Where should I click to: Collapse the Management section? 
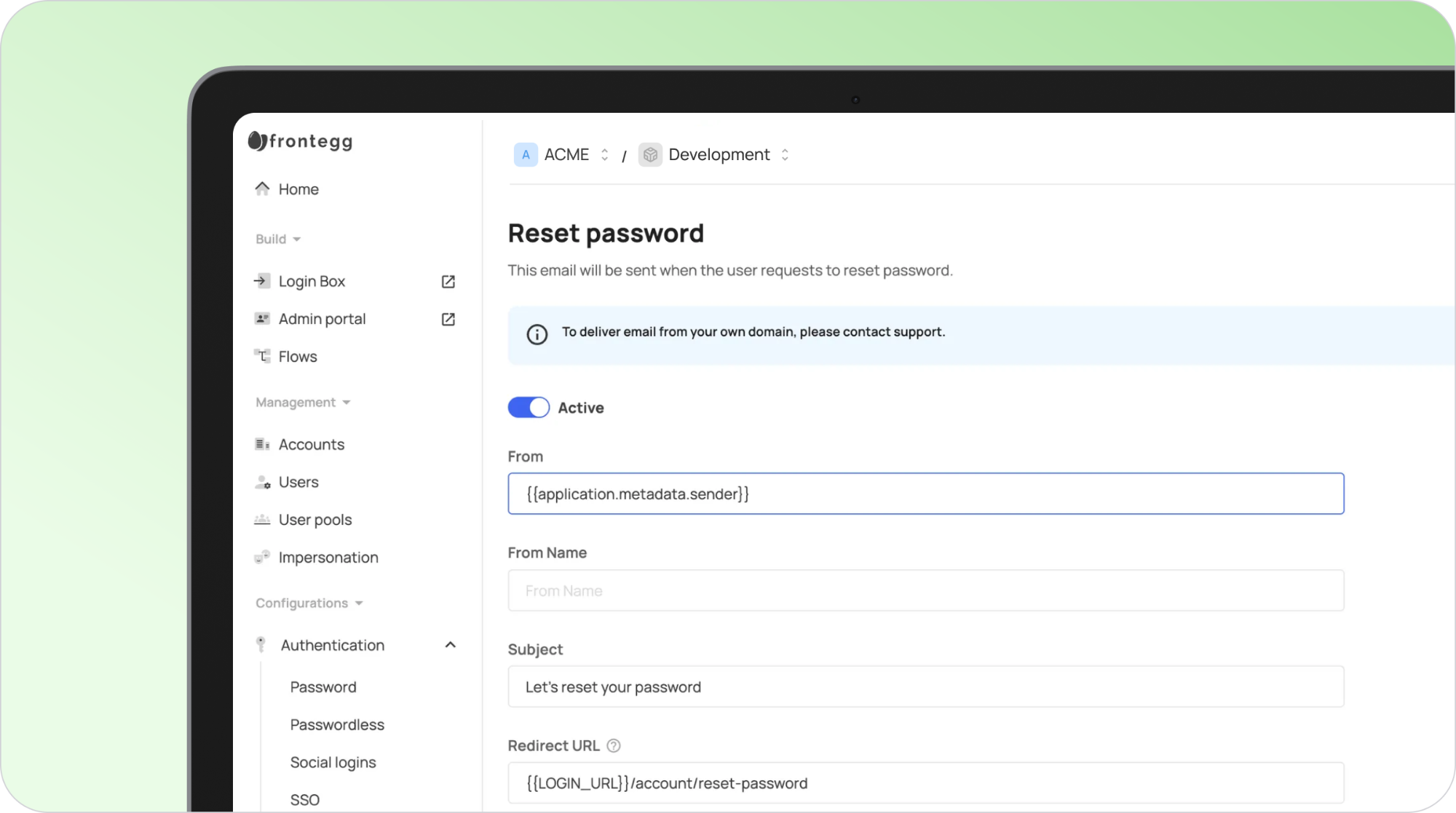pos(303,402)
